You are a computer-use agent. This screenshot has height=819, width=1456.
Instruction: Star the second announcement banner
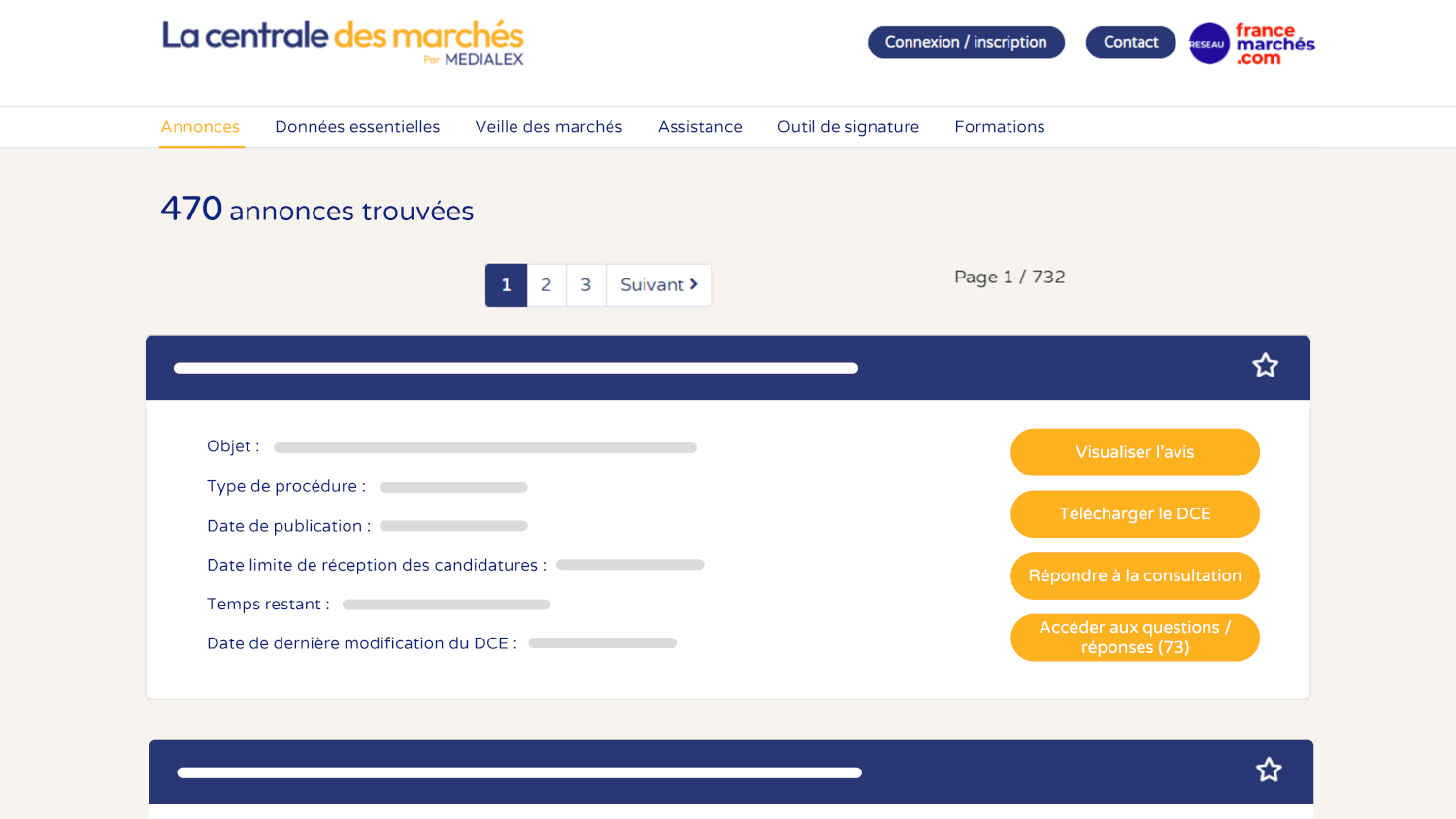(x=1269, y=769)
